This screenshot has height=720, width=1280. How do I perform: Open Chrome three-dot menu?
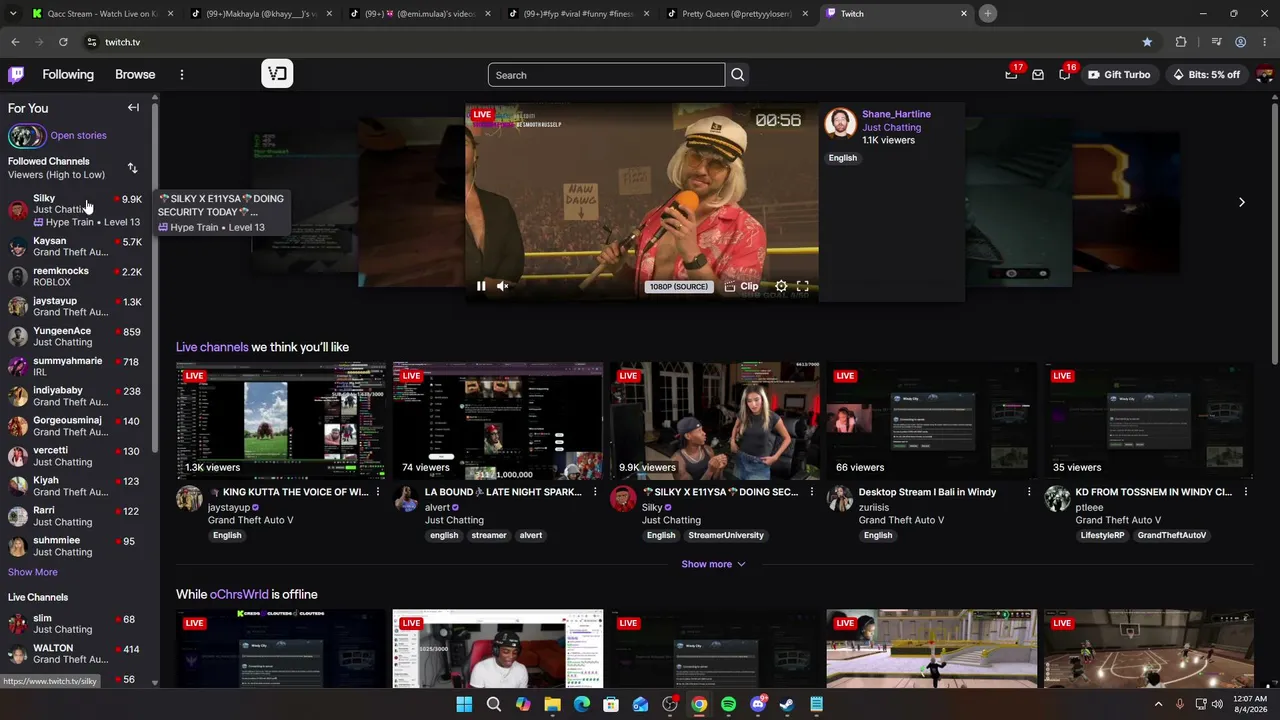[x=1265, y=42]
